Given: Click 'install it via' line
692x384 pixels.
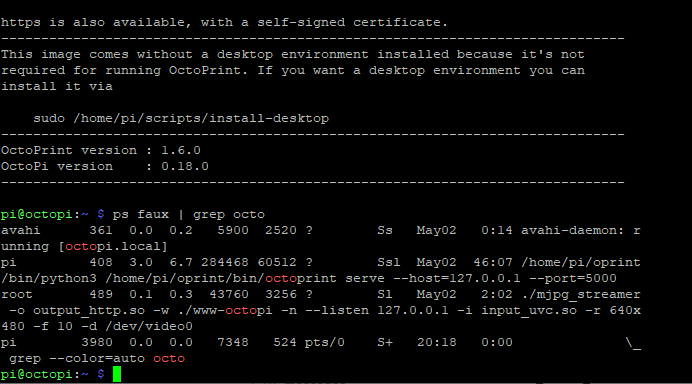Looking at the screenshot, I should (x=56, y=87).
